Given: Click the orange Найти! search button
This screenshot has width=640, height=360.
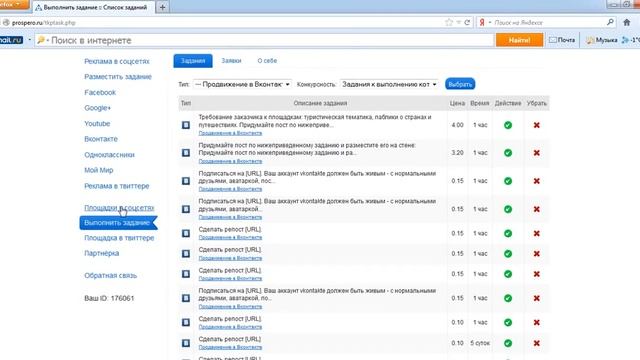Looking at the screenshot, I should click(x=519, y=40).
